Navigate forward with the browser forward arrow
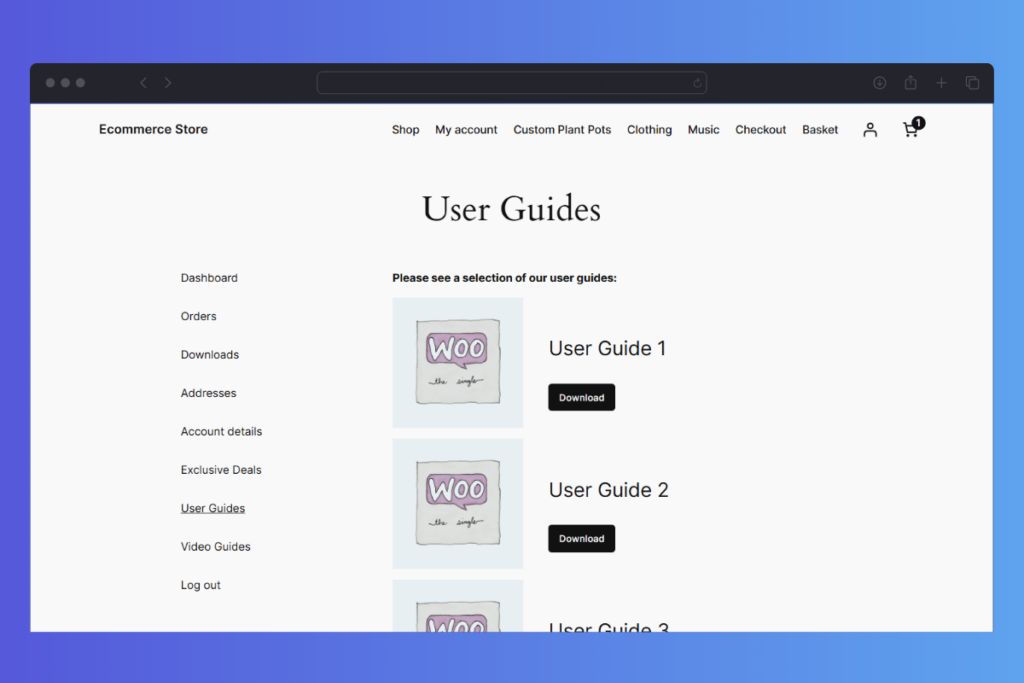The image size is (1024, 683). 167,82
